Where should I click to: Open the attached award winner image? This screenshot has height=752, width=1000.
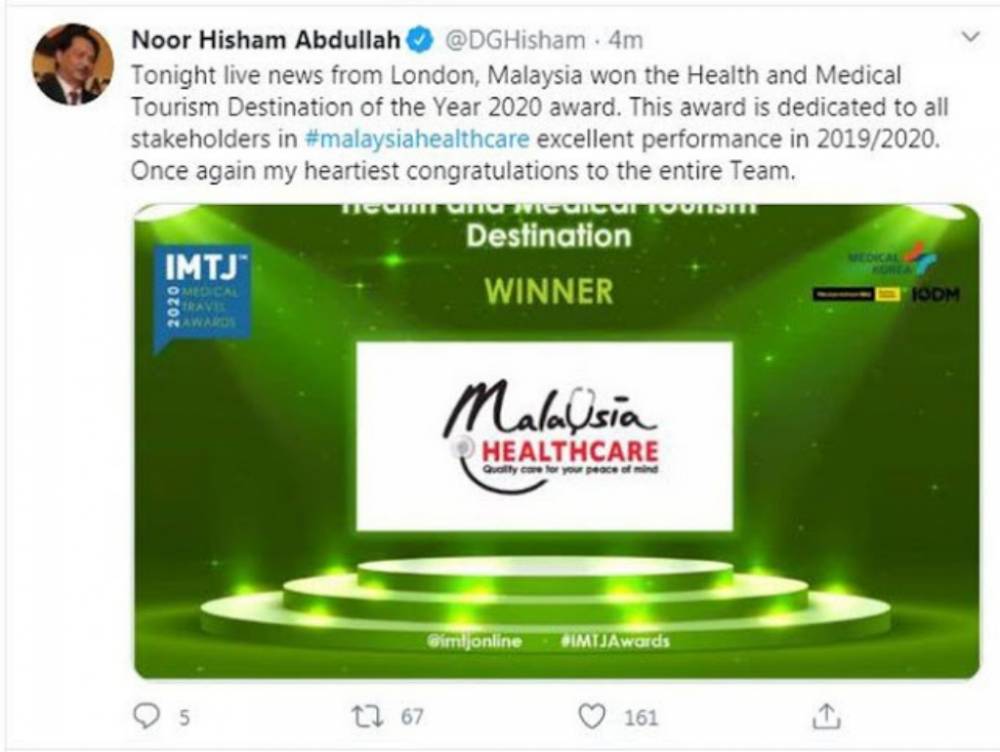556,440
